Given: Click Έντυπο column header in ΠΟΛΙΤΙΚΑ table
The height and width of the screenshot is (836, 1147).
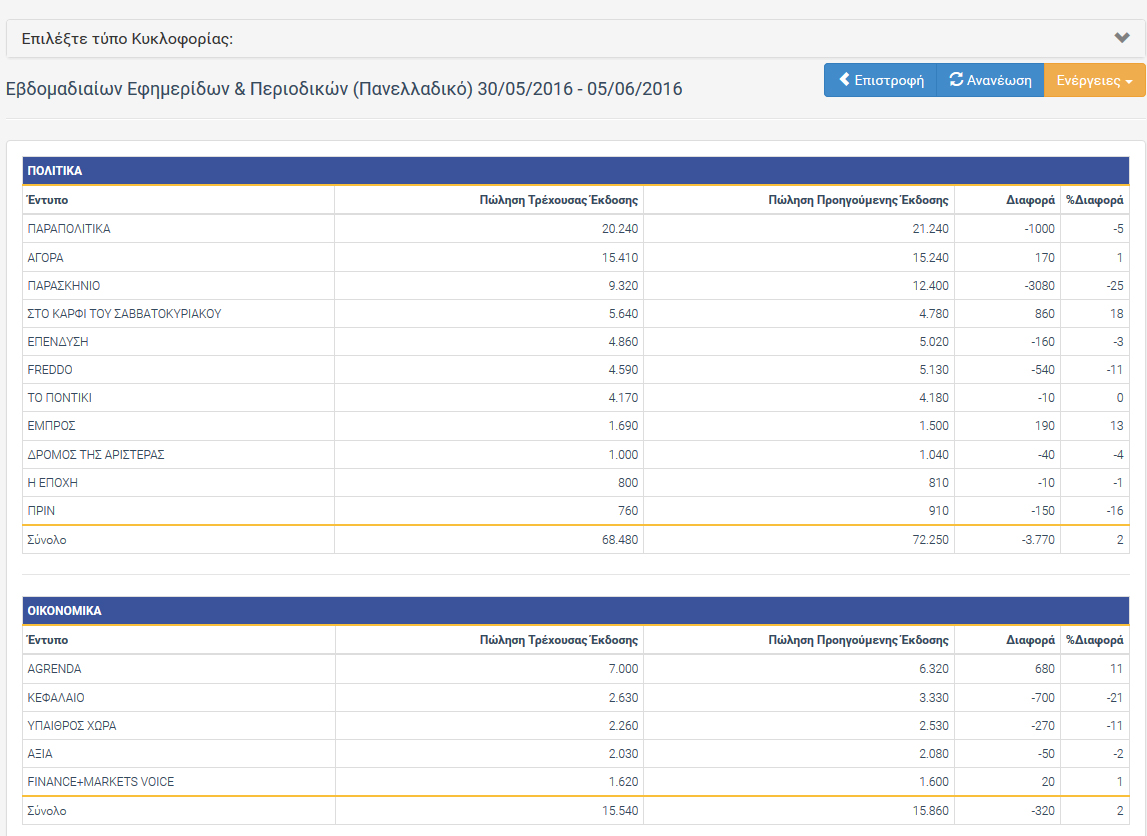Looking at the screenshot, I should click(48, 200).
